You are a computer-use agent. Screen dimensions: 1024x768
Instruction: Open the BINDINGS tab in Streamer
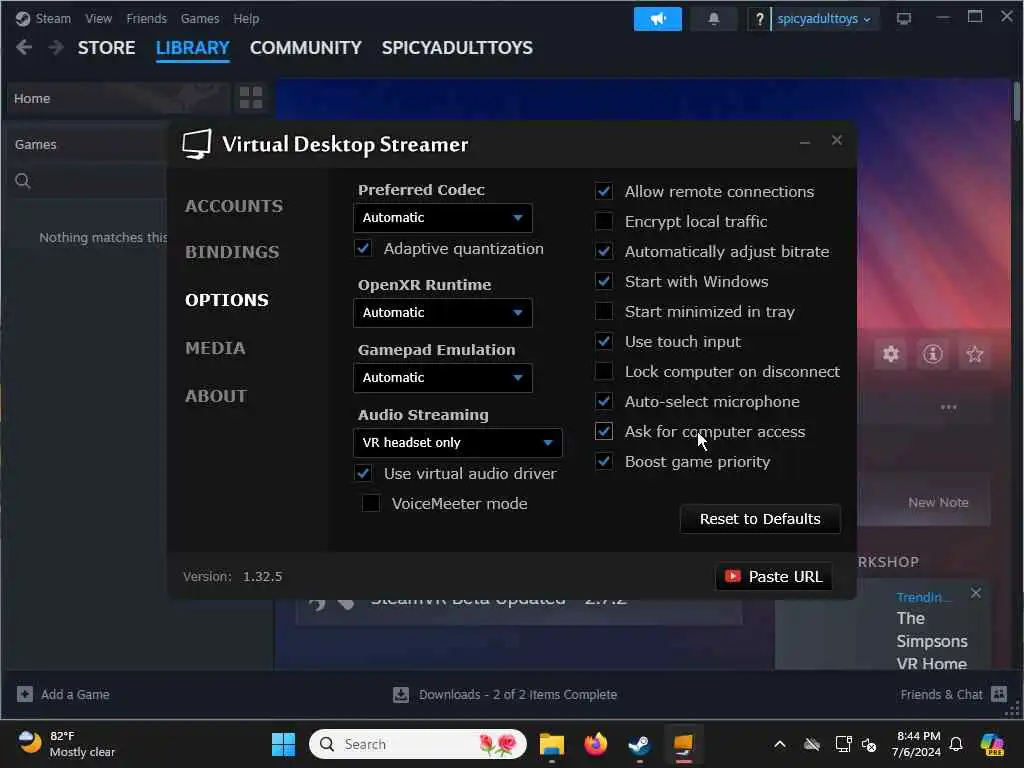pos(232,252)
